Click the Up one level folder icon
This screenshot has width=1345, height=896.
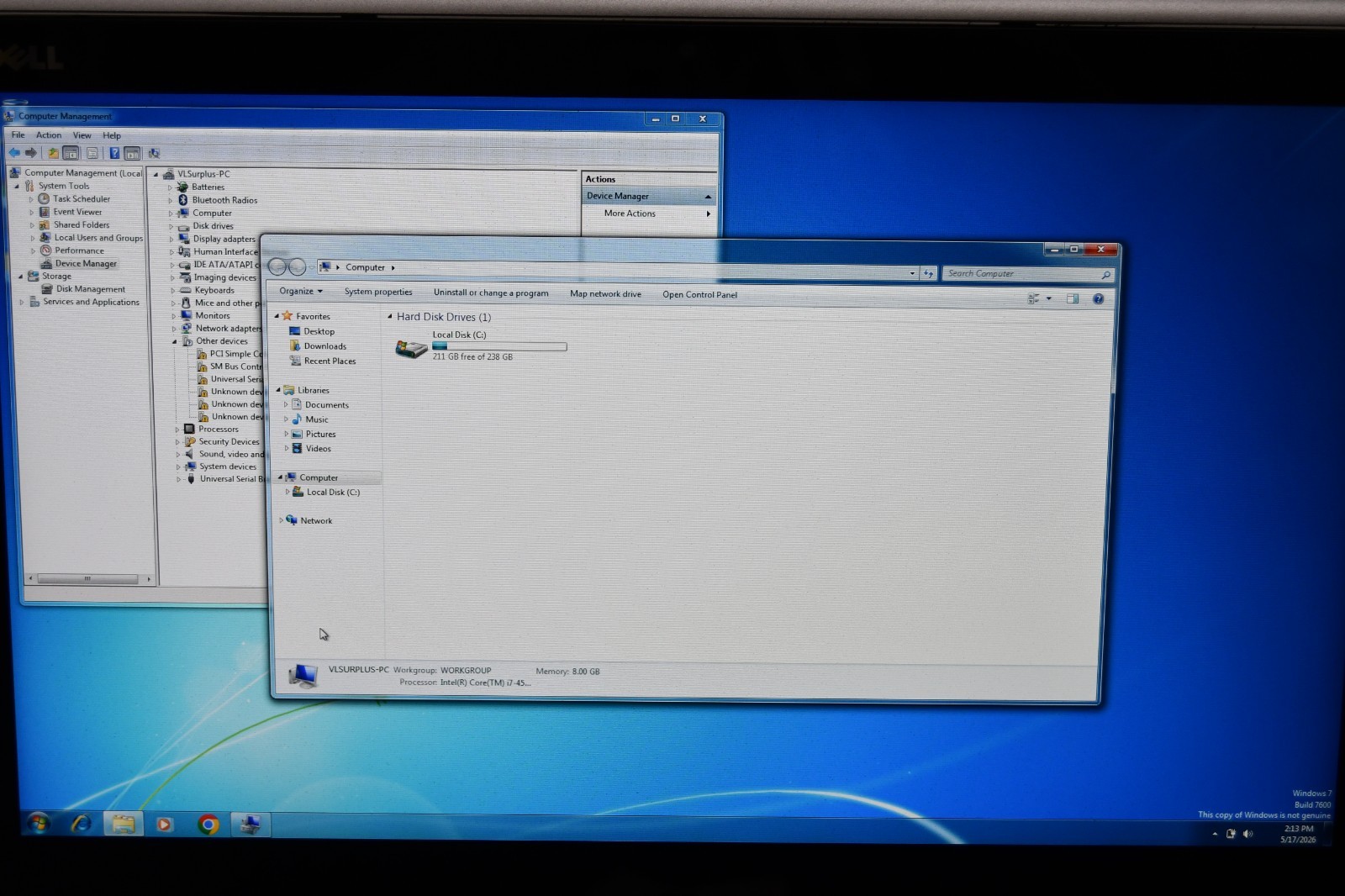53,153
